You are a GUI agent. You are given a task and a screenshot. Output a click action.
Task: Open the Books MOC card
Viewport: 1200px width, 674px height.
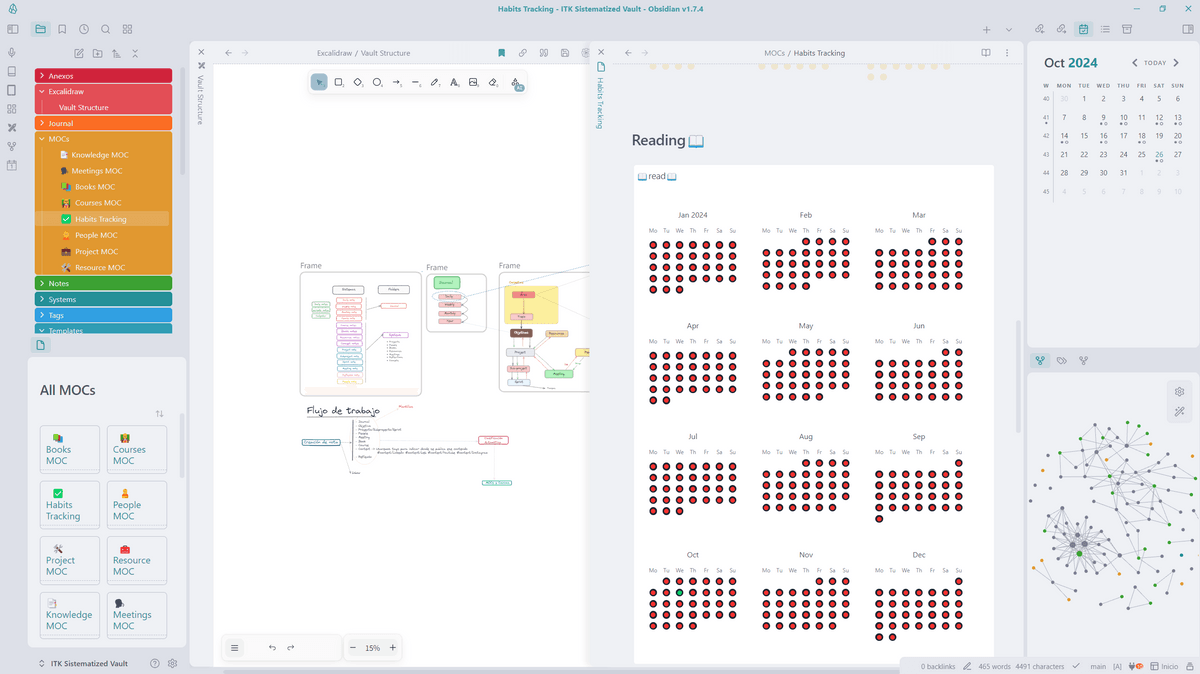pos(70,450)
